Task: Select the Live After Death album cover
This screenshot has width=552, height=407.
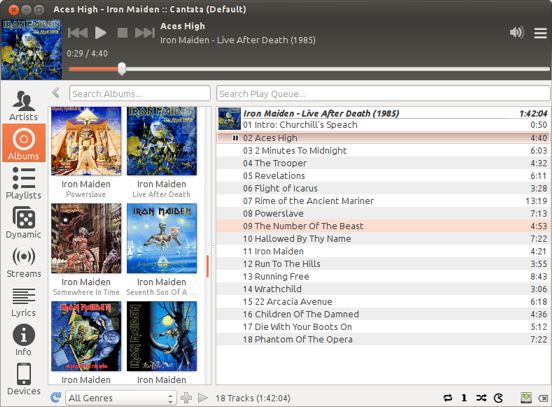Action: click(162, 141)
